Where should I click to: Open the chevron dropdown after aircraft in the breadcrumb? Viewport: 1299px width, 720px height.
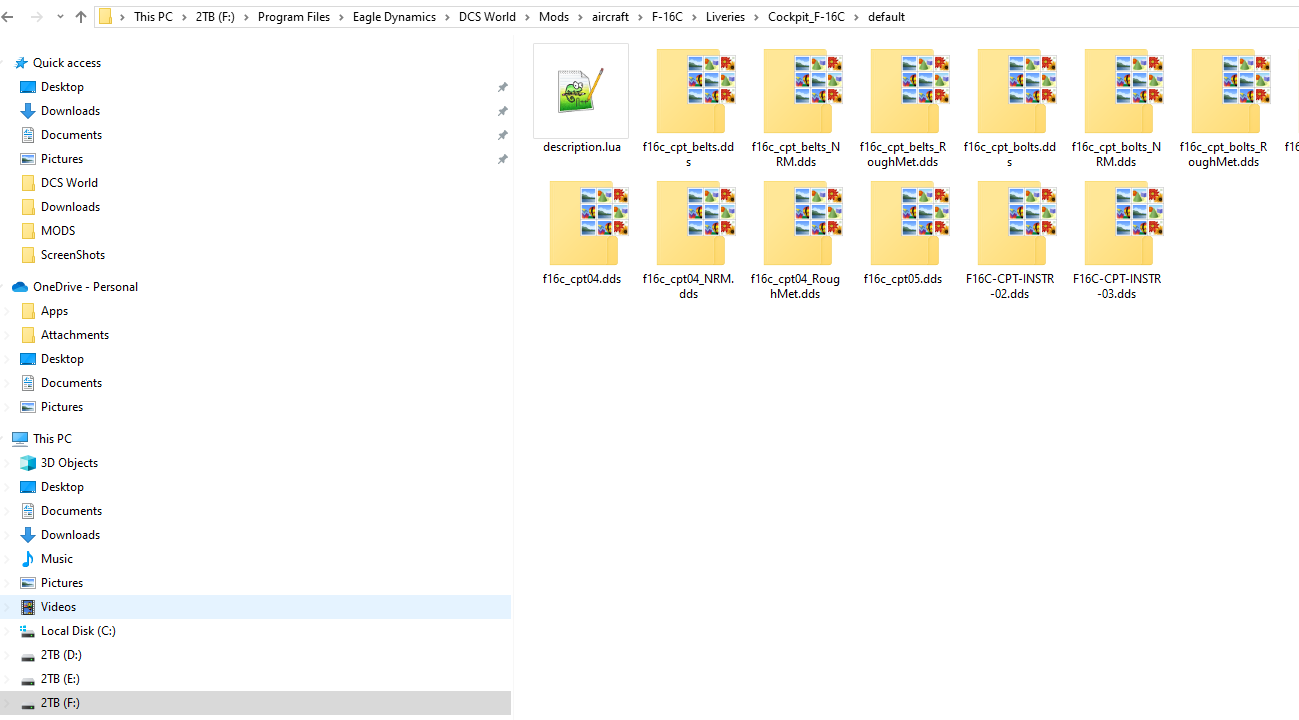[x=640, y=17]
